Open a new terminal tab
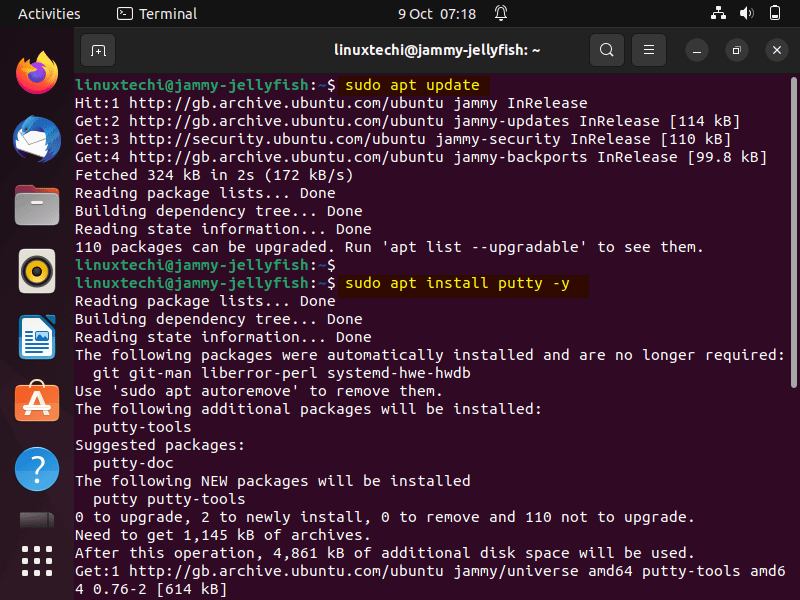 click(x=96, y=49)
